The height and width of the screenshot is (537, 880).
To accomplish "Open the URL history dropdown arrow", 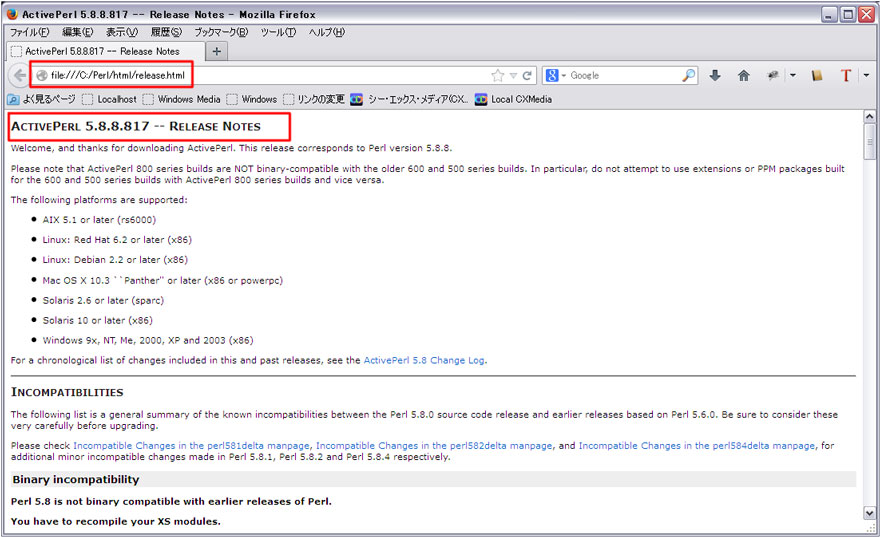I will 513,76.
